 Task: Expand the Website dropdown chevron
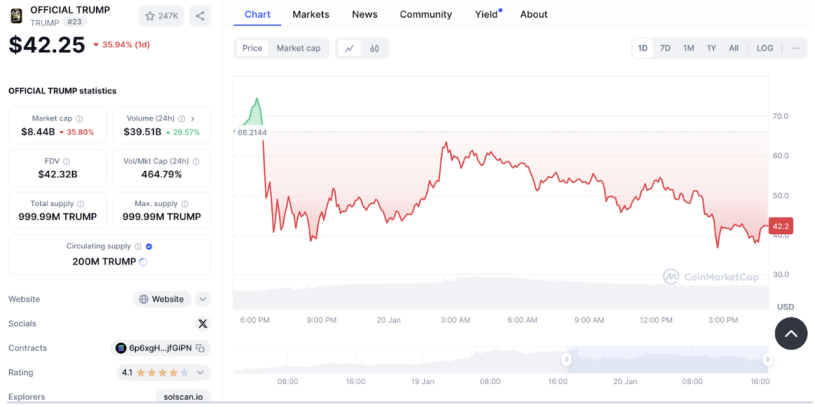pos(203,299)
